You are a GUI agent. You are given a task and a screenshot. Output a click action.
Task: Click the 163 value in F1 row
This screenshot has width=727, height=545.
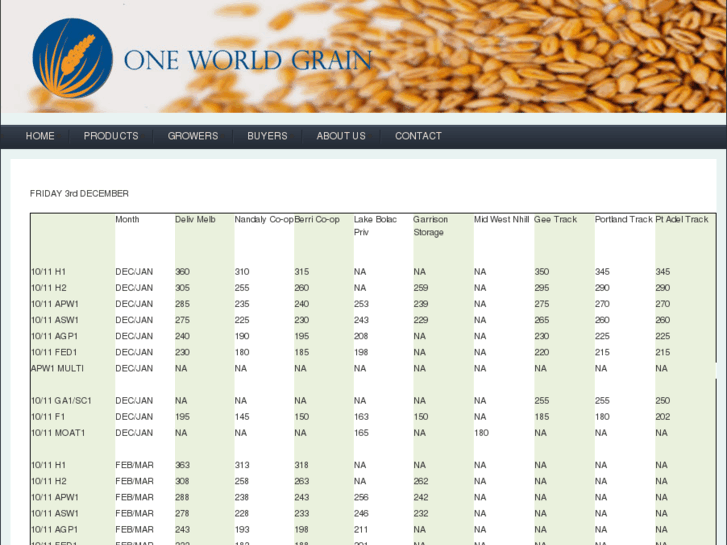click(361, 417)
